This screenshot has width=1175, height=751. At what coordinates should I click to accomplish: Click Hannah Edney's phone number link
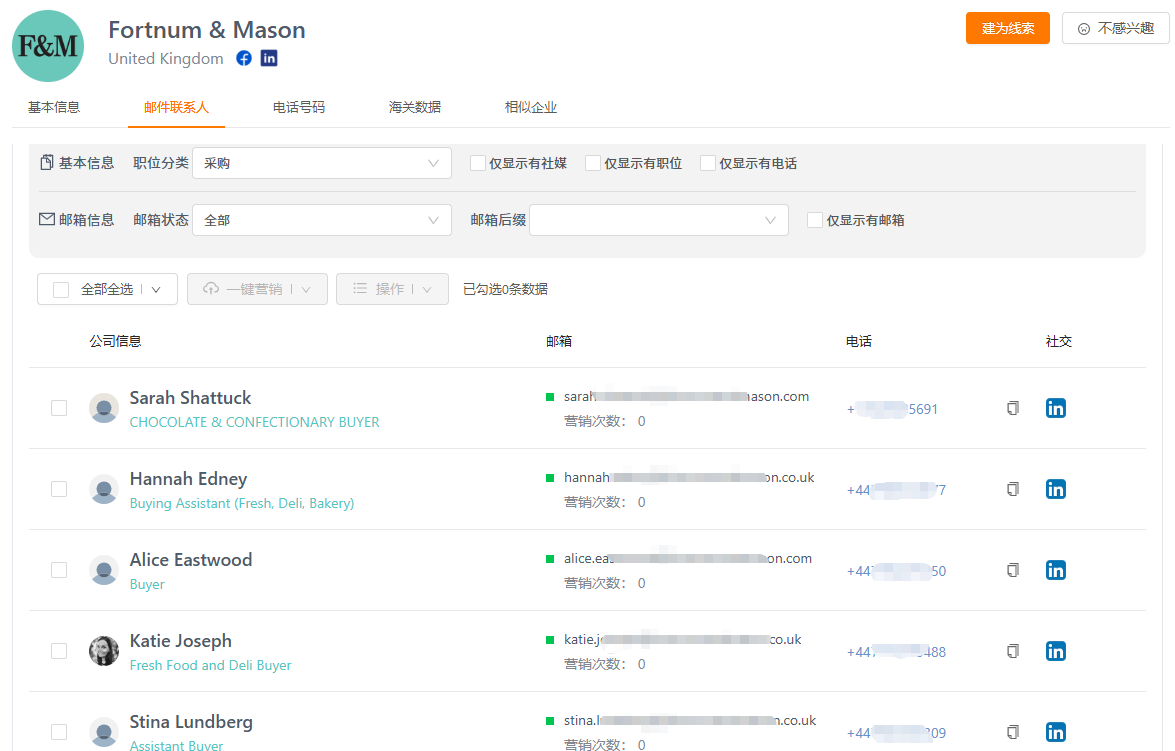click(x=896, y=490)
